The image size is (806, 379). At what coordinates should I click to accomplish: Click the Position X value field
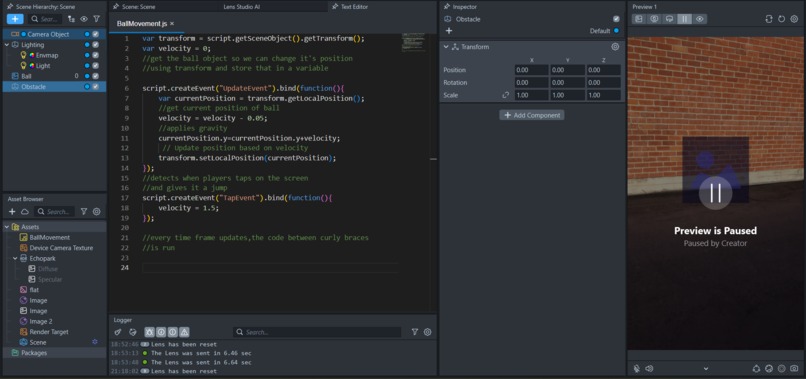tap(532, 70)
